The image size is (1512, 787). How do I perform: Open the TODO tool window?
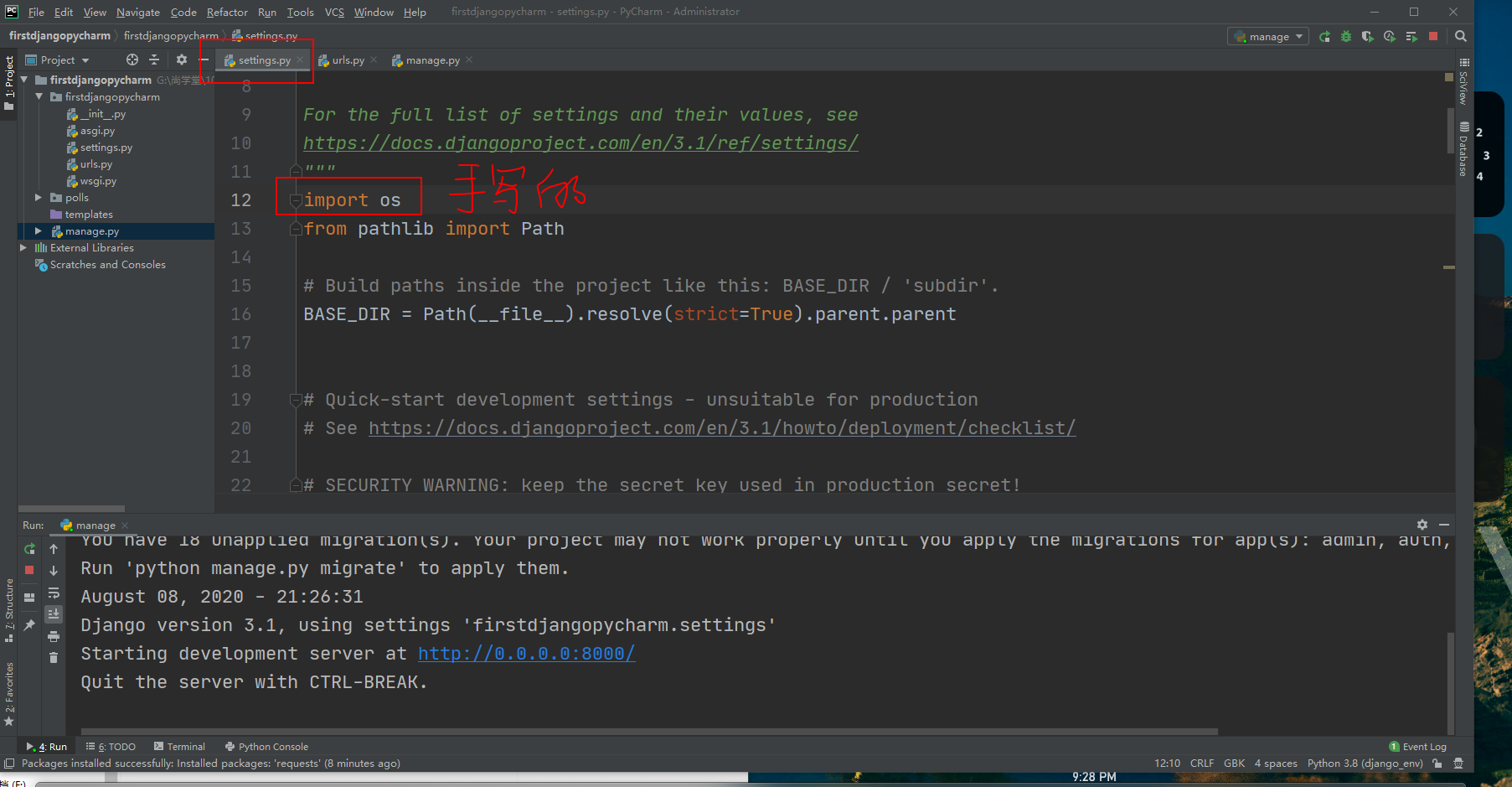coord(111,747)
